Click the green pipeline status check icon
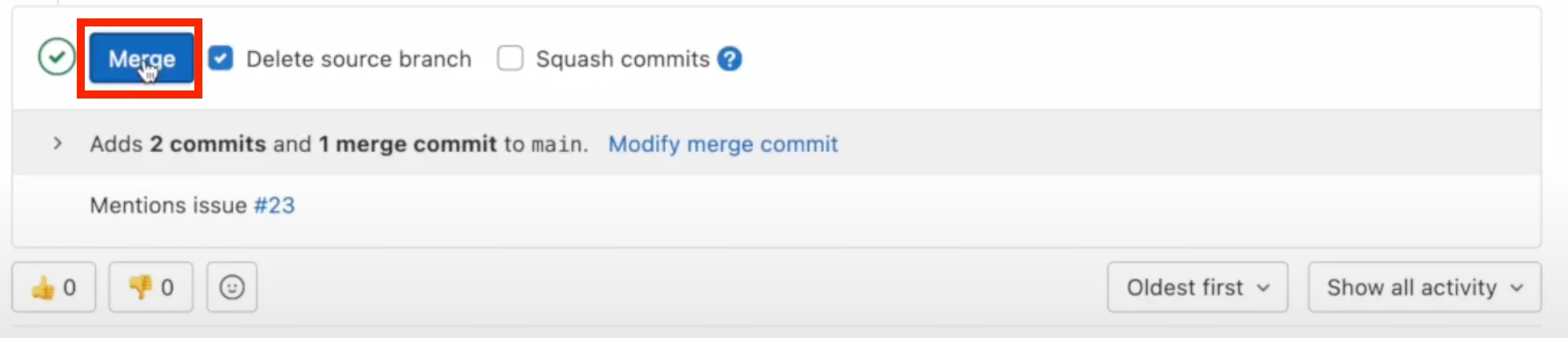The image size is (1568, 338). click(x=57, y=58)
